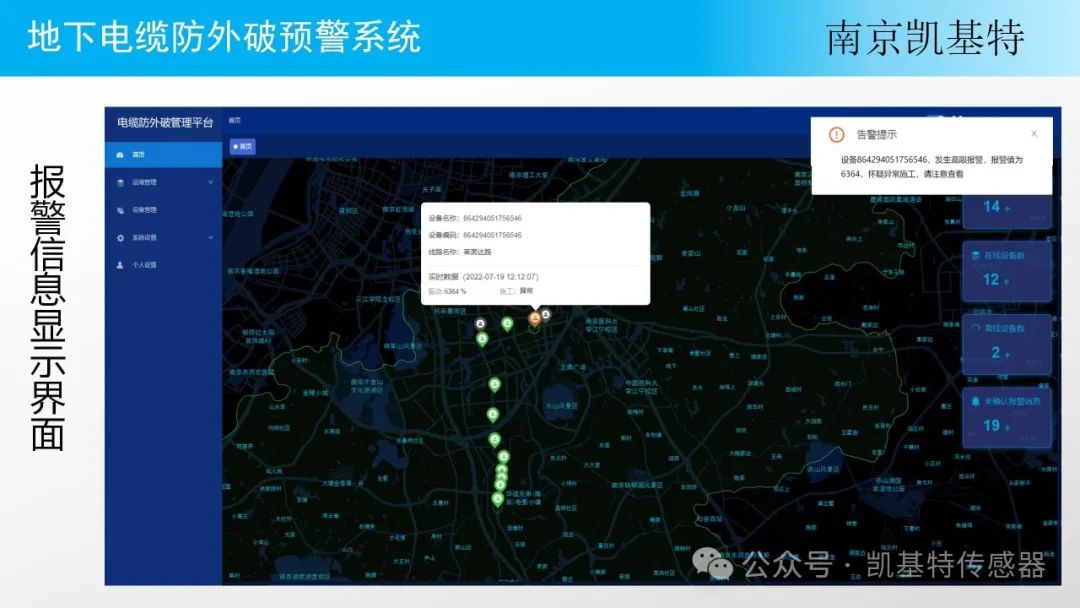Screen dimensions: 1080x608
Task: Expand the 系统设置 dropdown arrow
Action: pos(210,236)
